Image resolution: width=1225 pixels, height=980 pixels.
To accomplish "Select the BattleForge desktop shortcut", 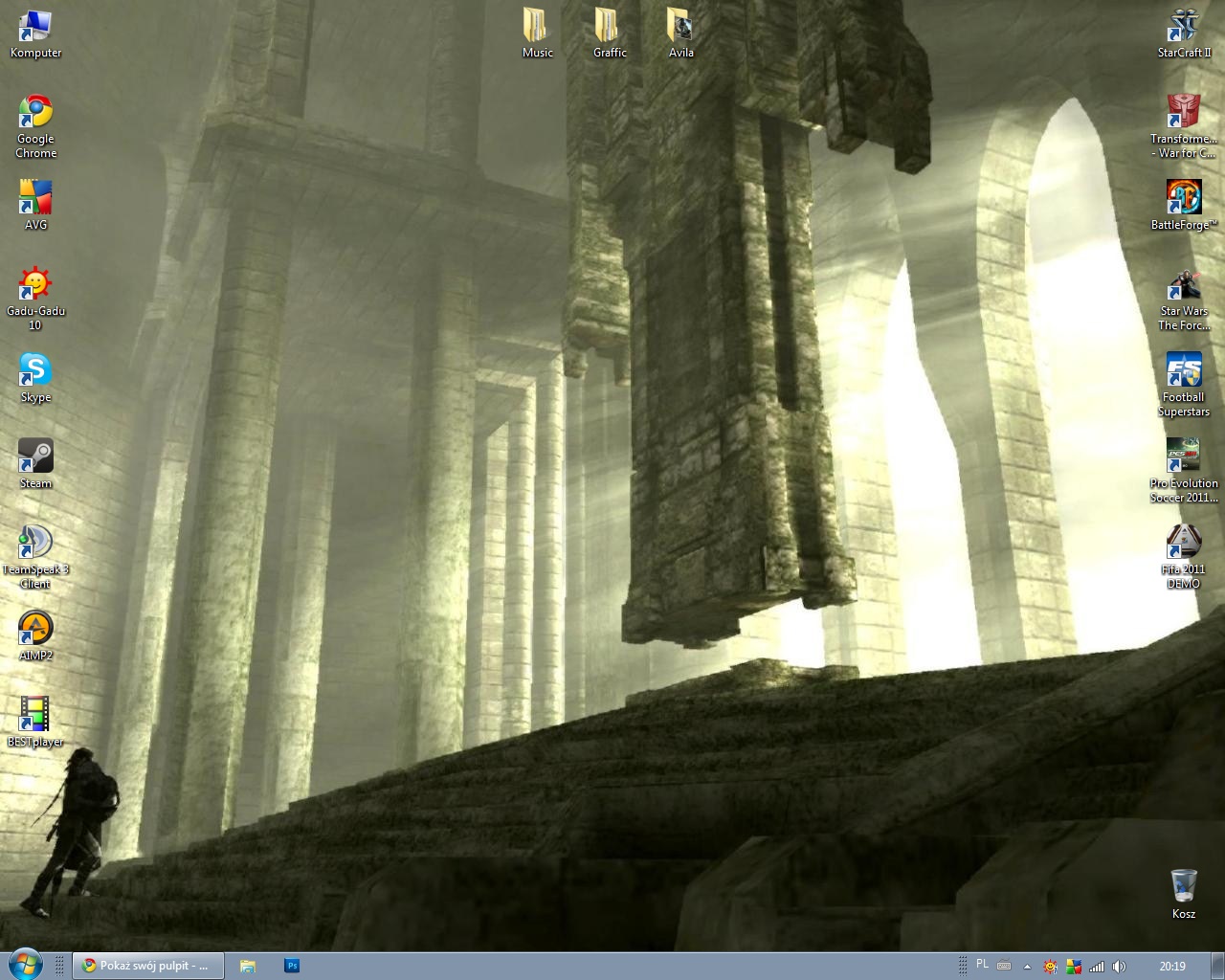I will point(1184,205).
